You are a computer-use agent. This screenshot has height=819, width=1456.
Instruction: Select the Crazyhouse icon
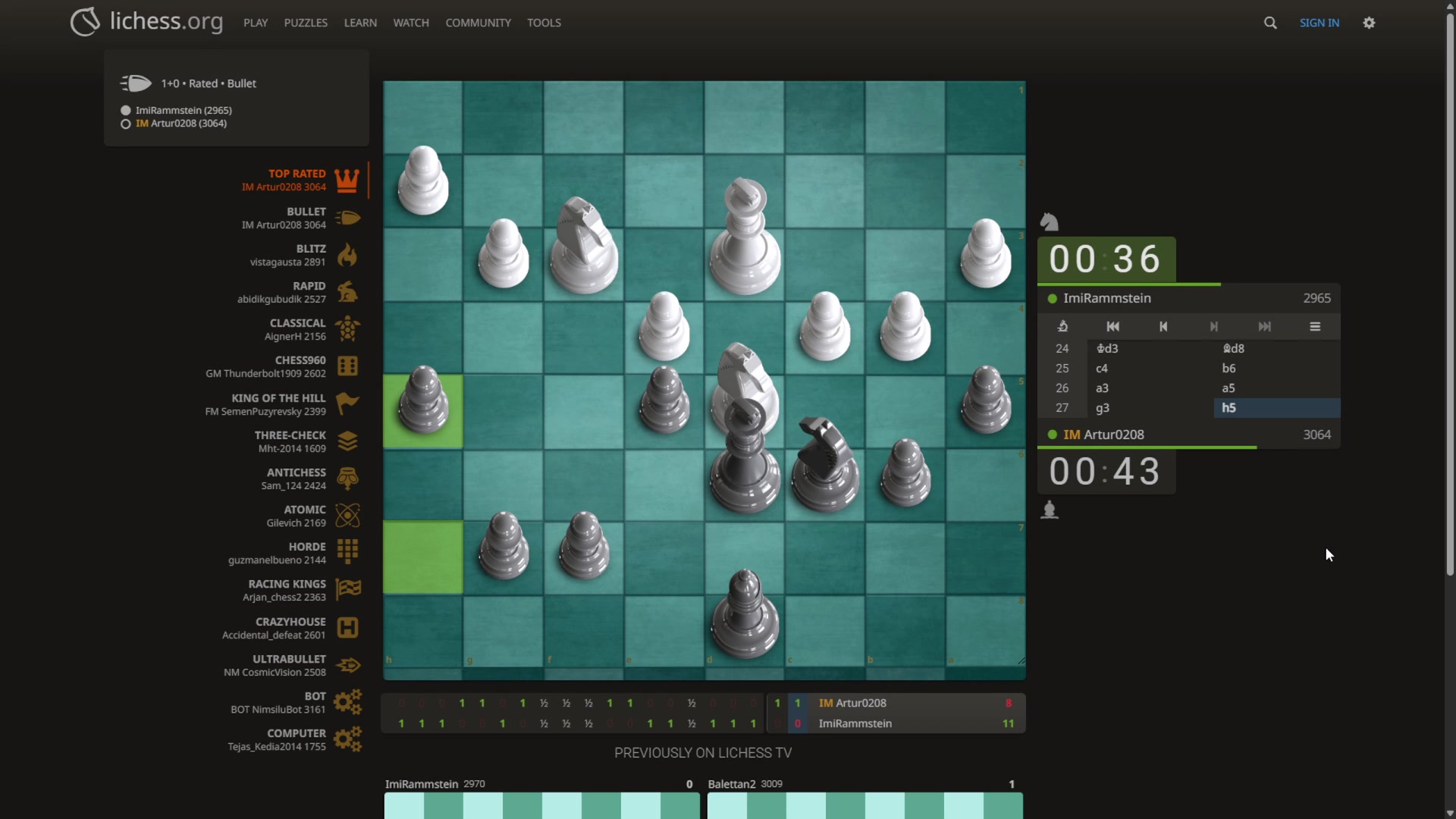[347, 627]
